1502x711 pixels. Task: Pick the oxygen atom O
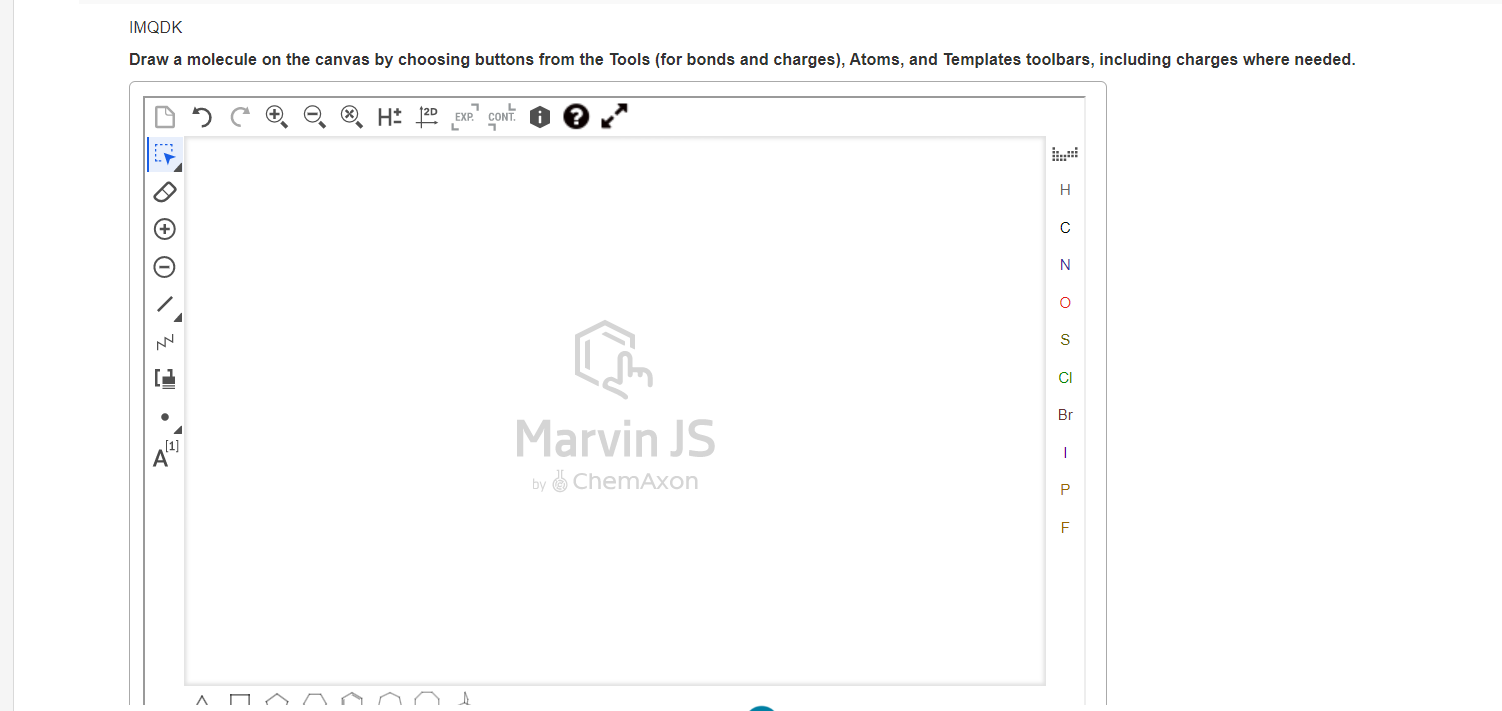[x=1065, y=303]
